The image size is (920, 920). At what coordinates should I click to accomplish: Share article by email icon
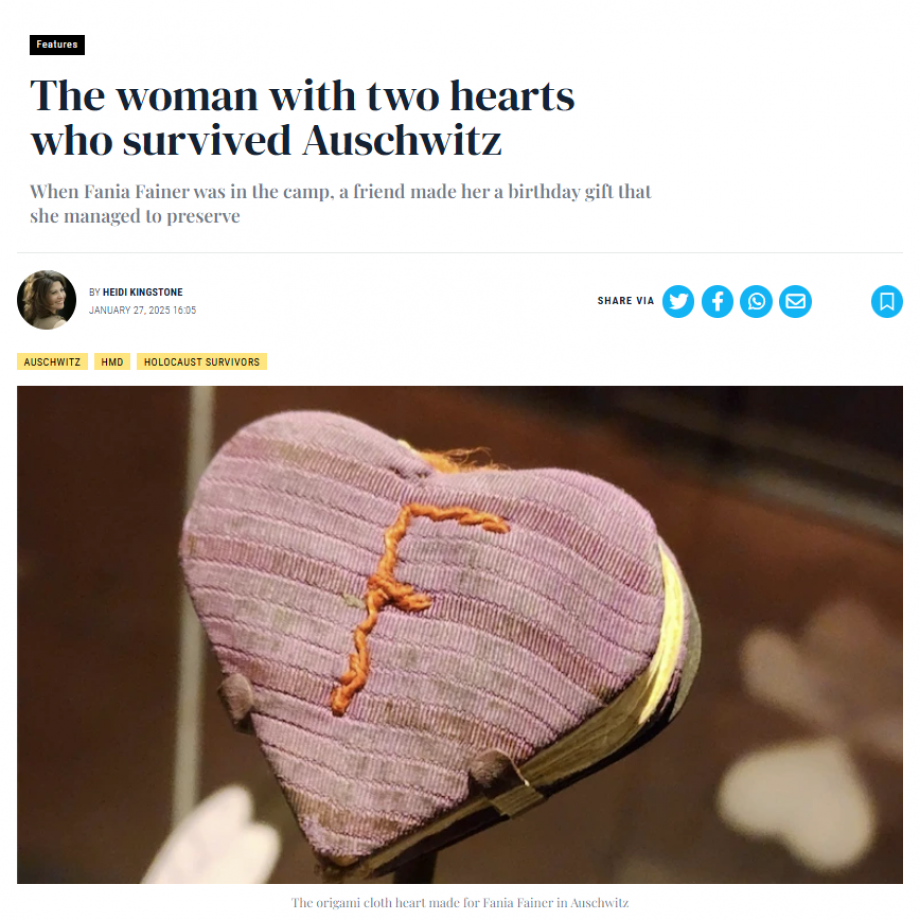(795, 302)
